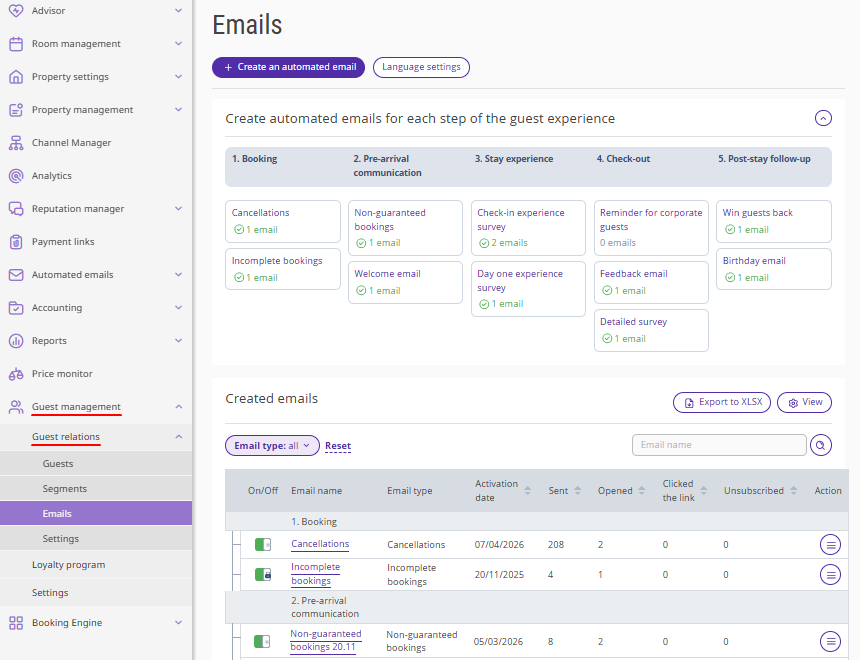Expand the Booking Engine sidebar section
Screen dimensions: 860x660
pyautogui.click(x=178, y=623)
